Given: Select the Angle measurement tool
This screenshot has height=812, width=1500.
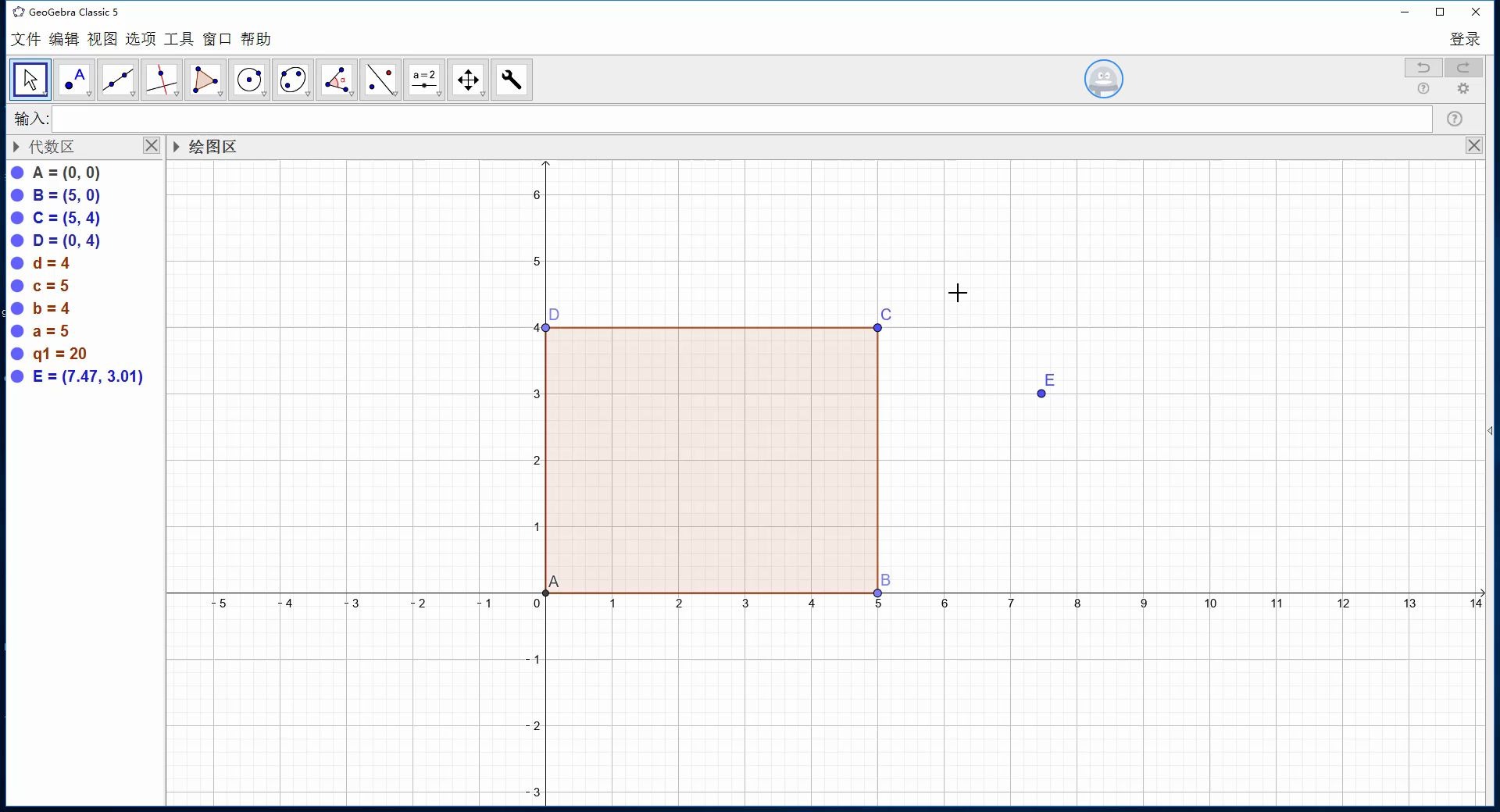Looking at the screenshot, I should click(x=337, y=79).
